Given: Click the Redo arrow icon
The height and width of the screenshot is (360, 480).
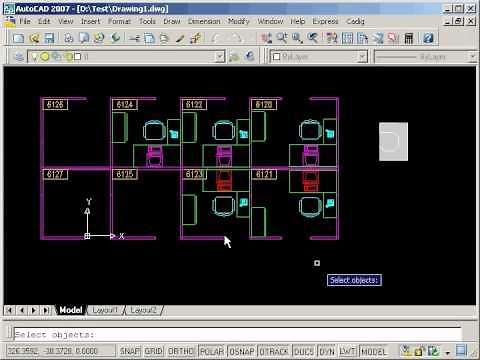Looking at the screenshot, I should click(236, 38).
